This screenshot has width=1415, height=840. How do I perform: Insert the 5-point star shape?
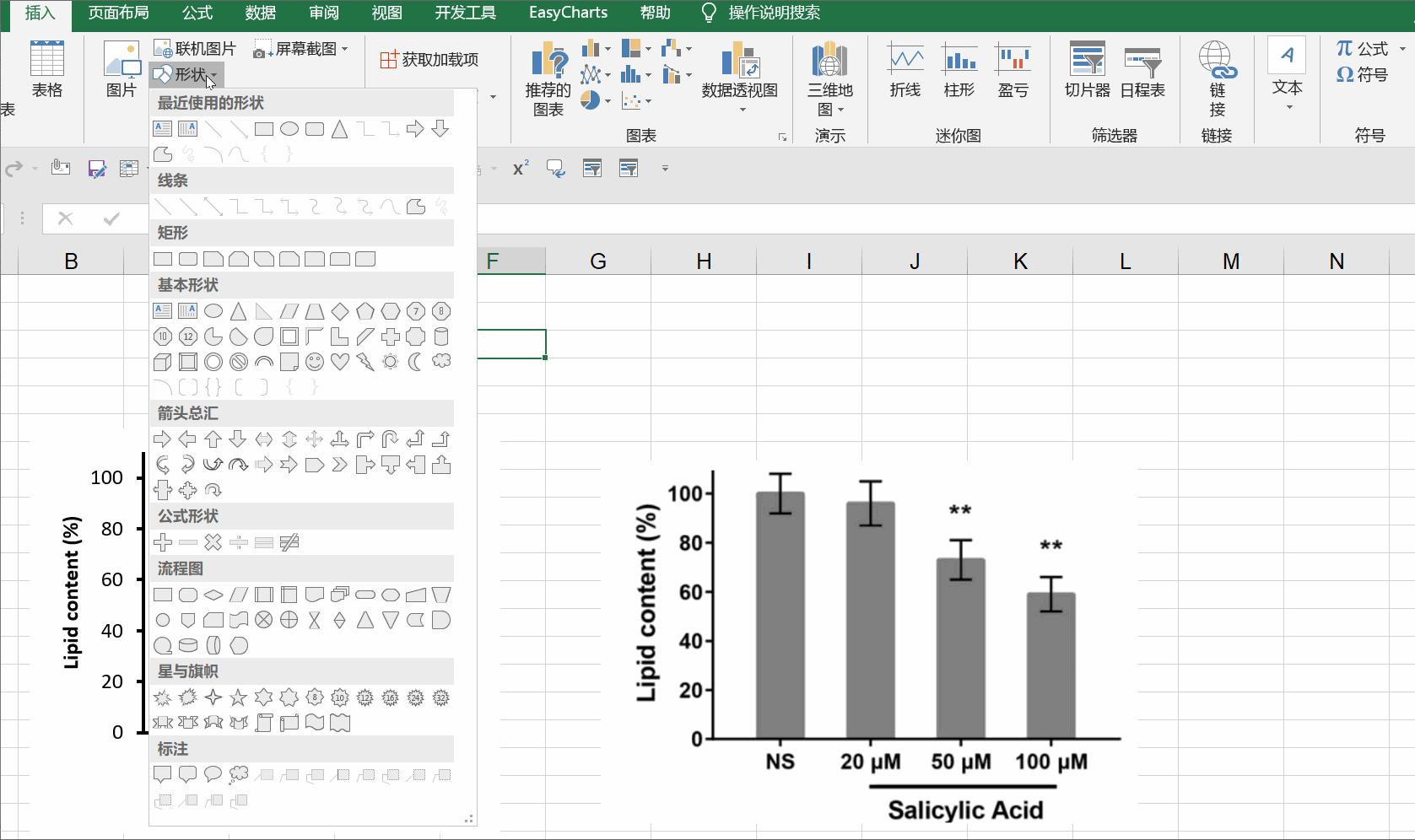tap(239, 697)
